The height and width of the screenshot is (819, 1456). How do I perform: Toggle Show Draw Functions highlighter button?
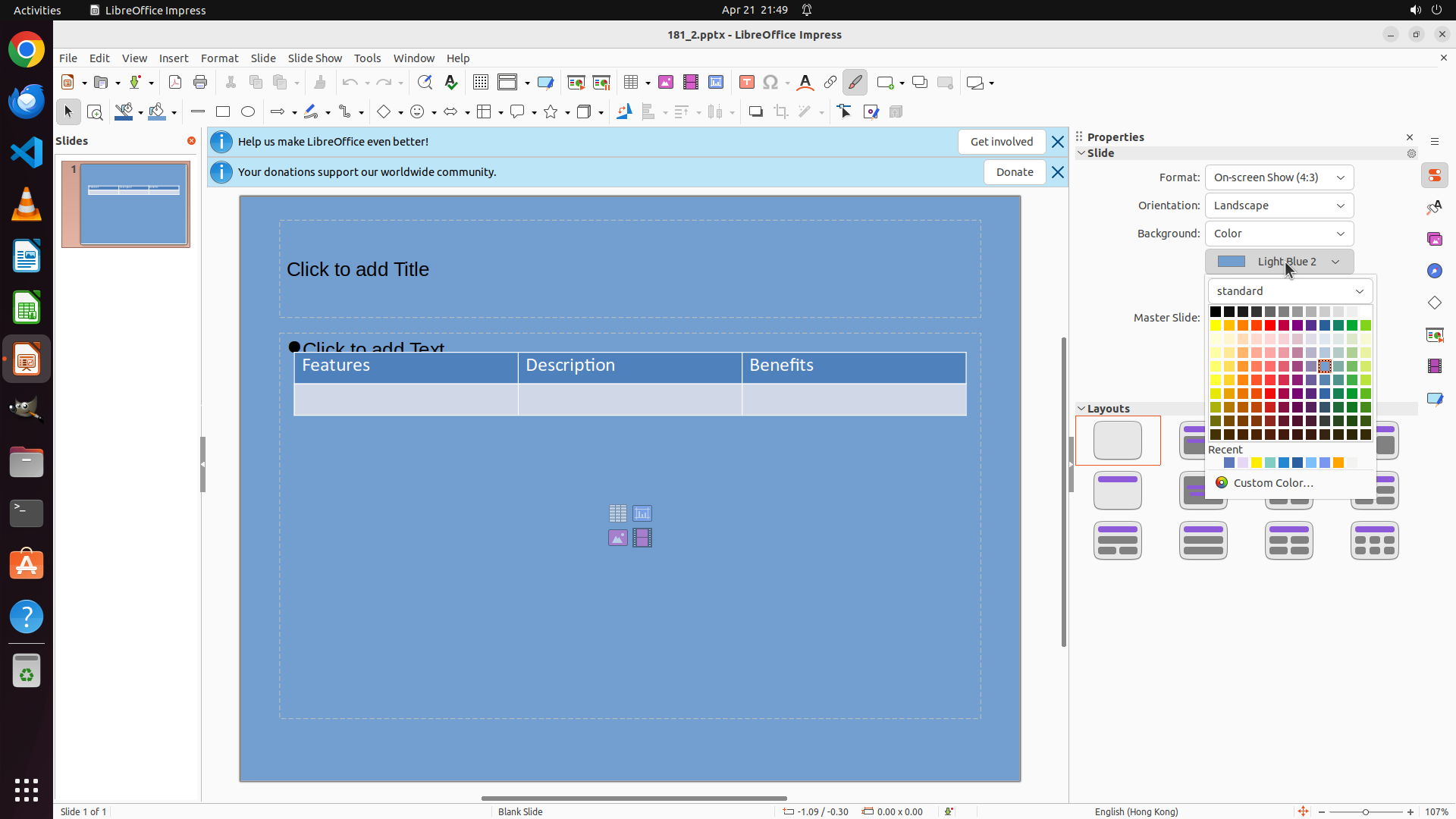coord(855,83)
